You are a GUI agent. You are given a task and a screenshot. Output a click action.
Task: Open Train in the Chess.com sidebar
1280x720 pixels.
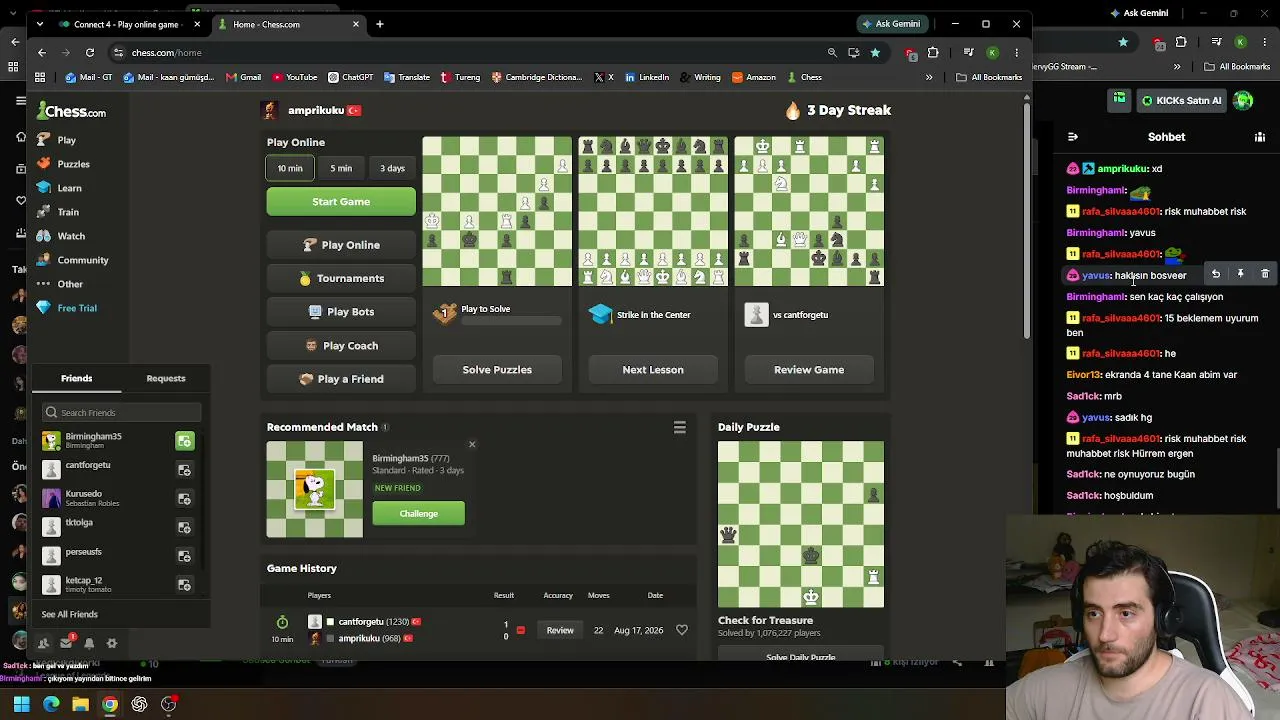[57, 212]
